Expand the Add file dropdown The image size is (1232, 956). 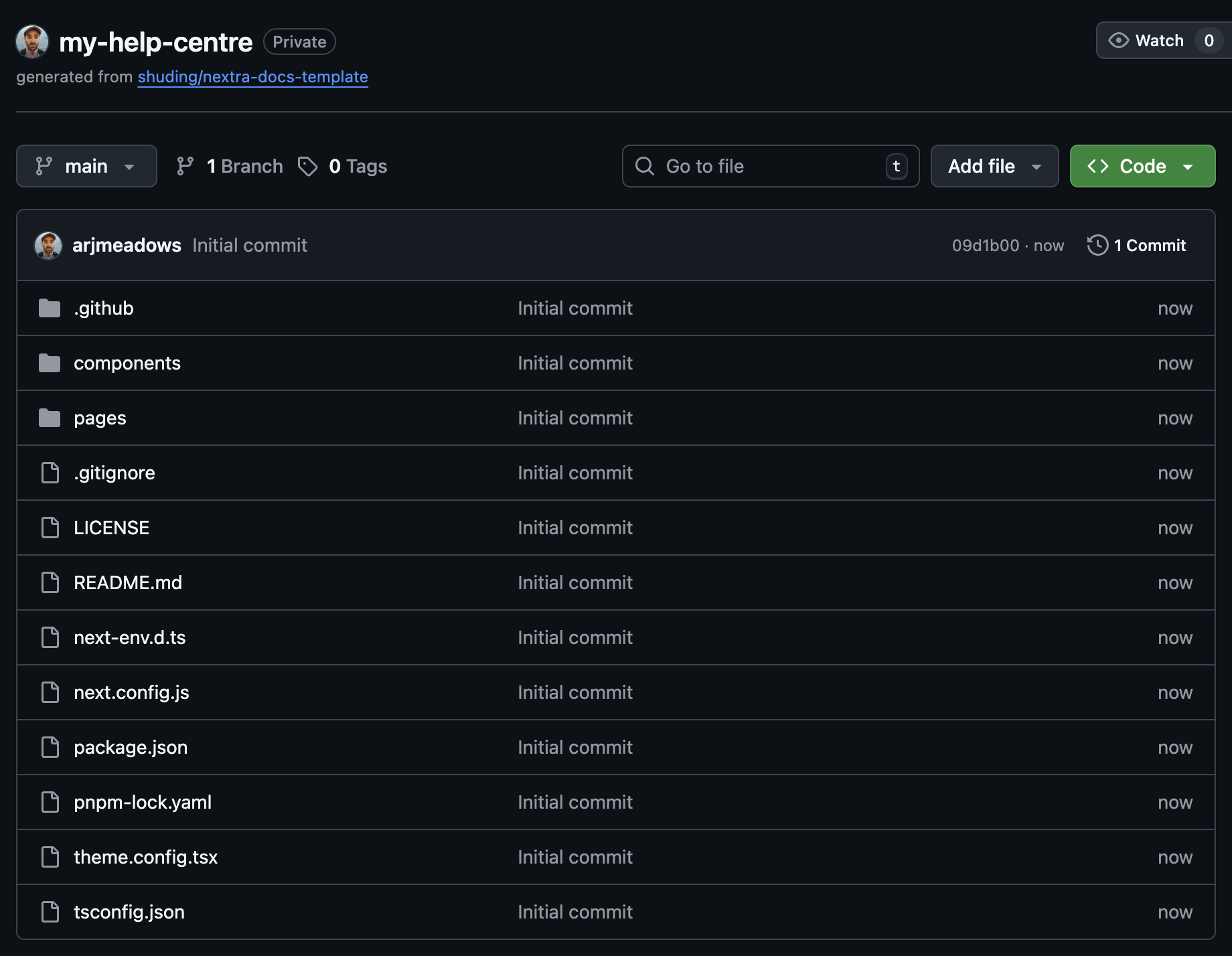click(x=994, y=166)
